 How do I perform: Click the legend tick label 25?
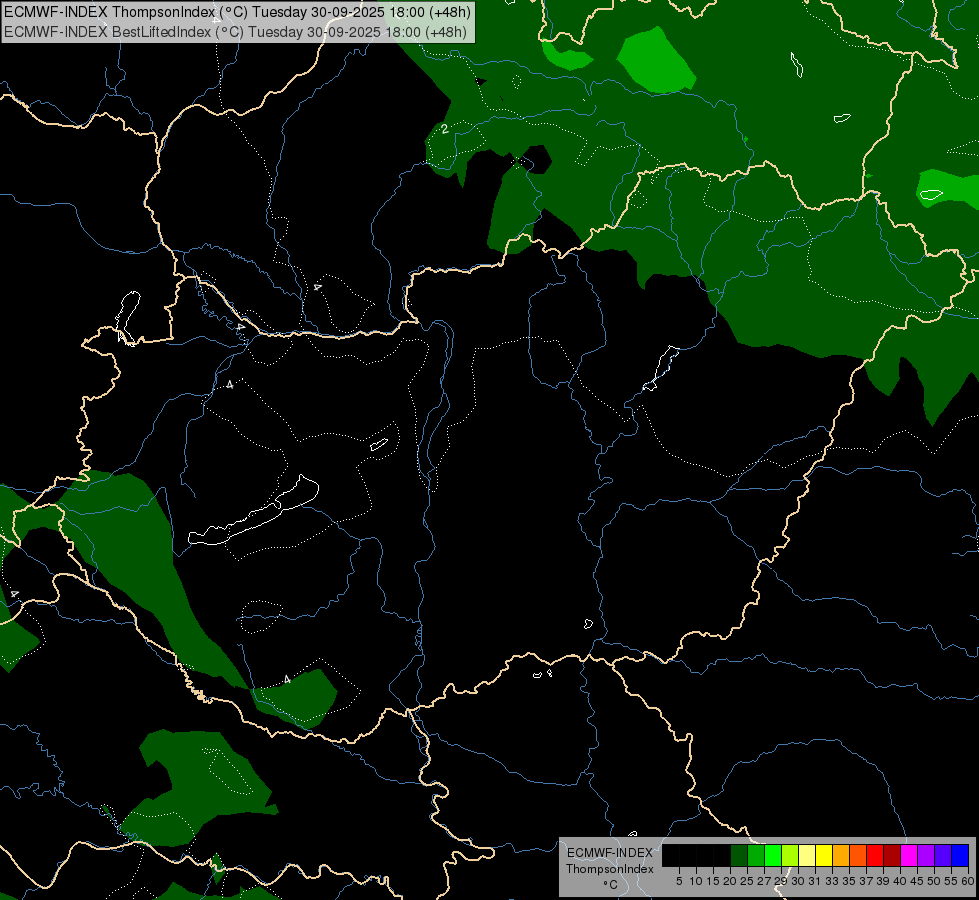click(747, 881)
